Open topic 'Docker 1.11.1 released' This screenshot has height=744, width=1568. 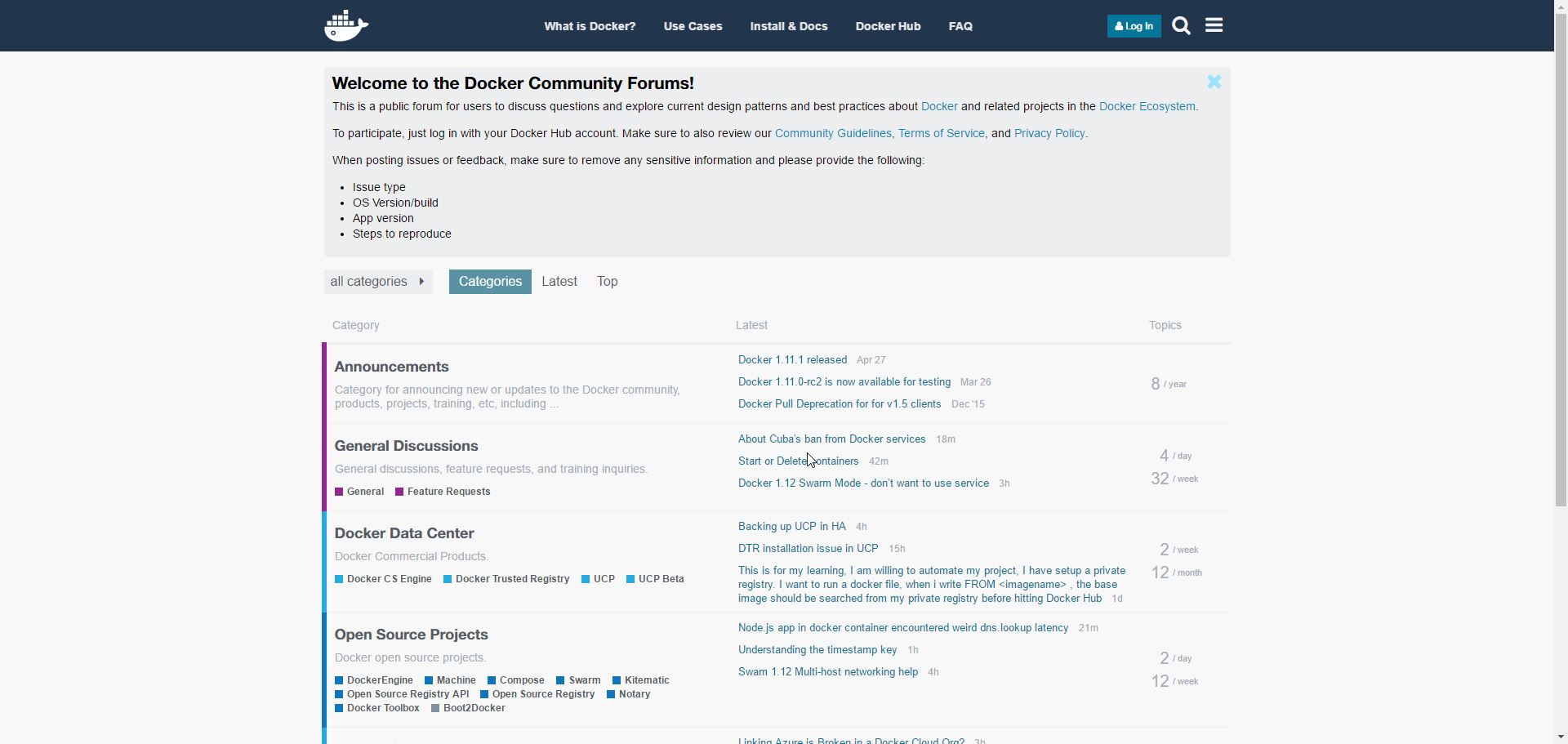click(792, 360)
